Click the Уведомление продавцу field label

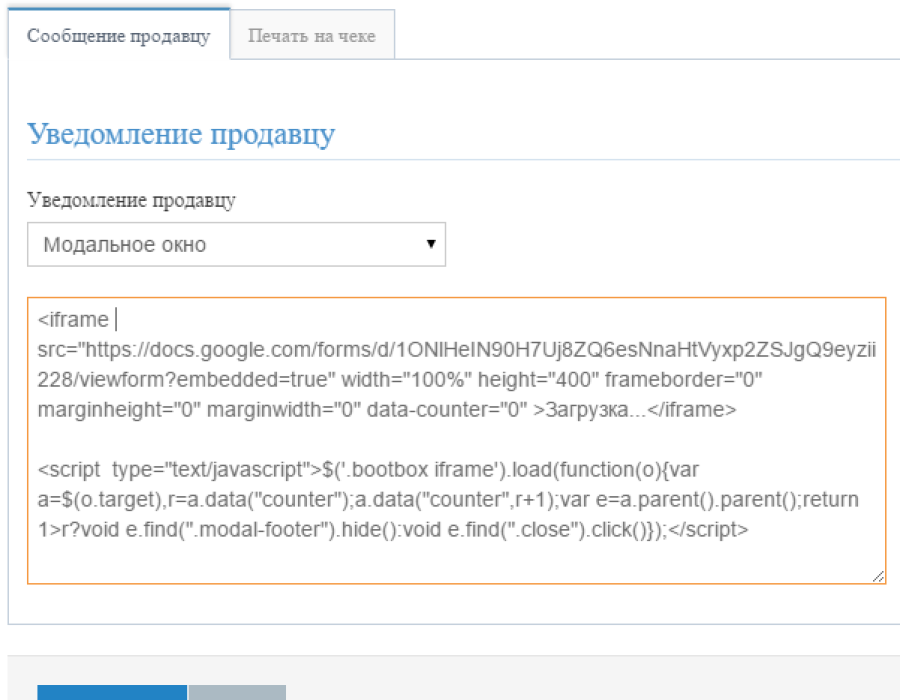tap(131, 200)
